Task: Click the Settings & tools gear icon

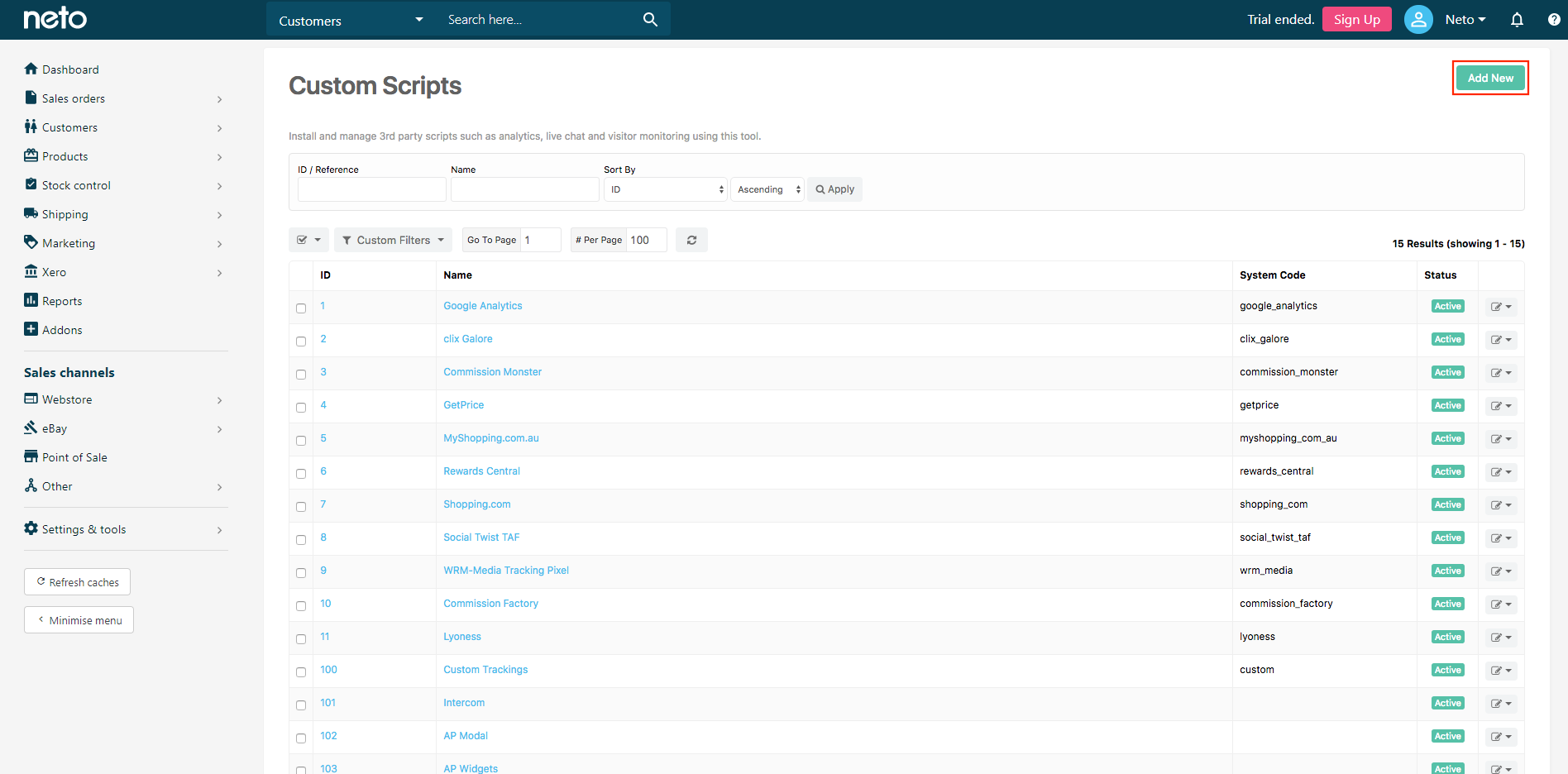Action: (31, 528)
